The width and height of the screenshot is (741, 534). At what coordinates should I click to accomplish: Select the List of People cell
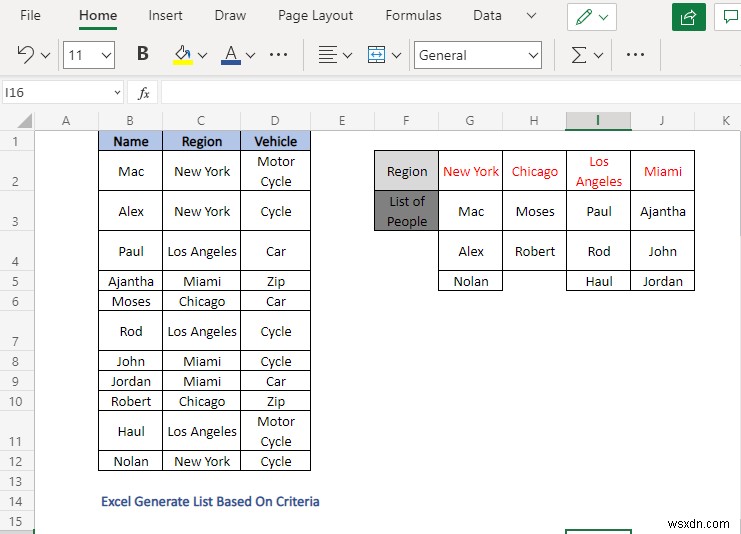(x=406, y=211)
